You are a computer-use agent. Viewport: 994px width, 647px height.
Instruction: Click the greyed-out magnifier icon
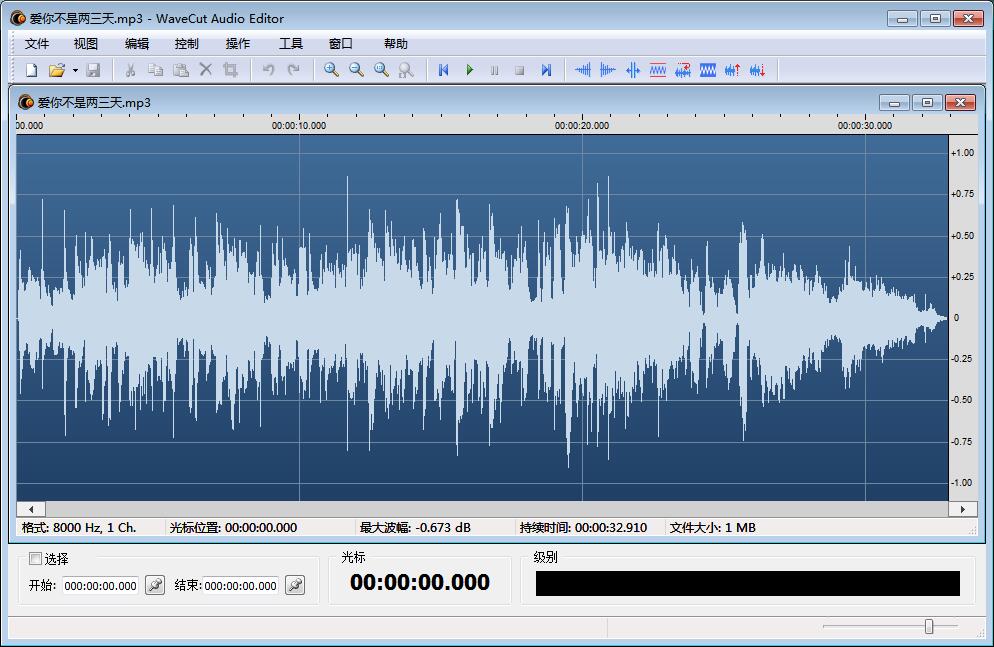tap(406, 70)
